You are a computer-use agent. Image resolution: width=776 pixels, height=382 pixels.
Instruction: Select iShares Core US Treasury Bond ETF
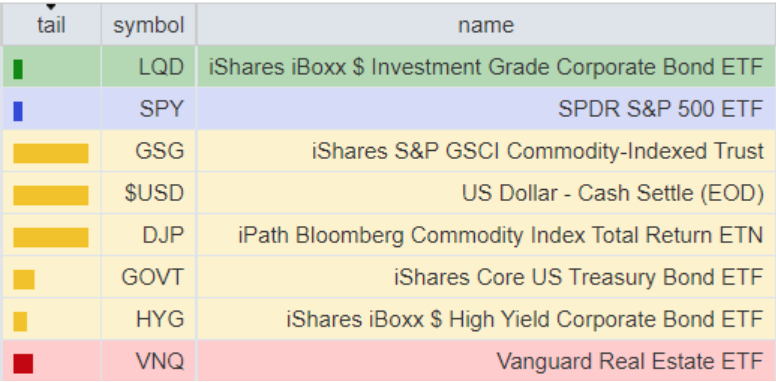point(578,277)
